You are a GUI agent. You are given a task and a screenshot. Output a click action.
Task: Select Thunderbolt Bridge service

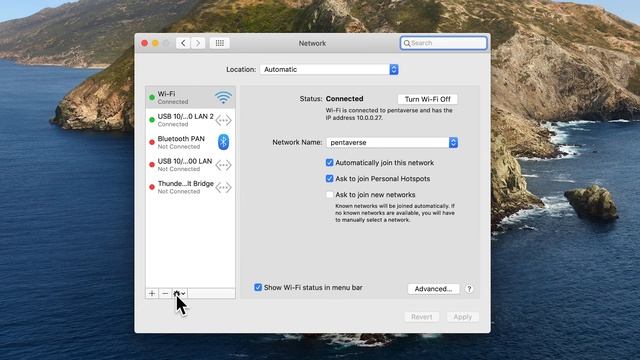(x=190, y=187)
